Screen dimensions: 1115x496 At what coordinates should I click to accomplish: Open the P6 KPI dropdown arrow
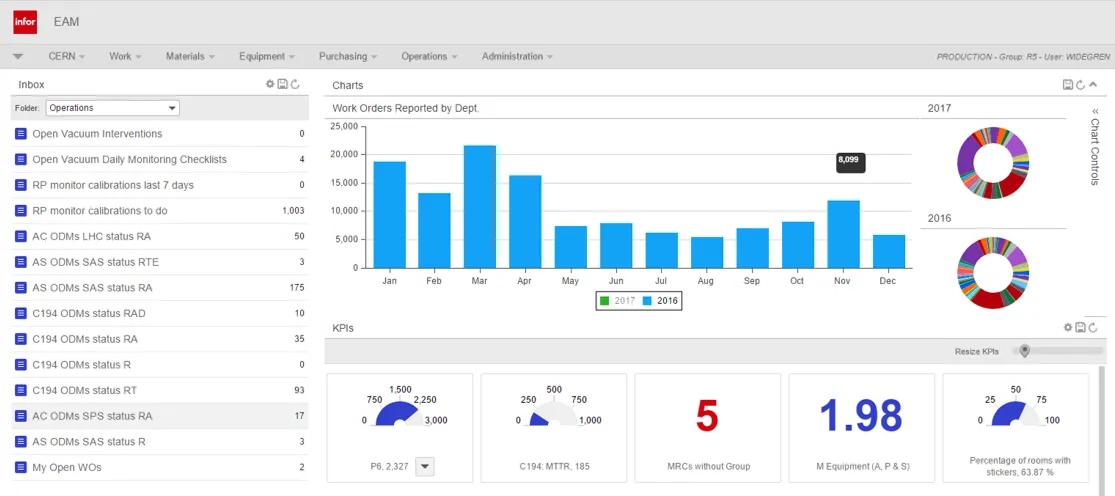coord(425,466)
